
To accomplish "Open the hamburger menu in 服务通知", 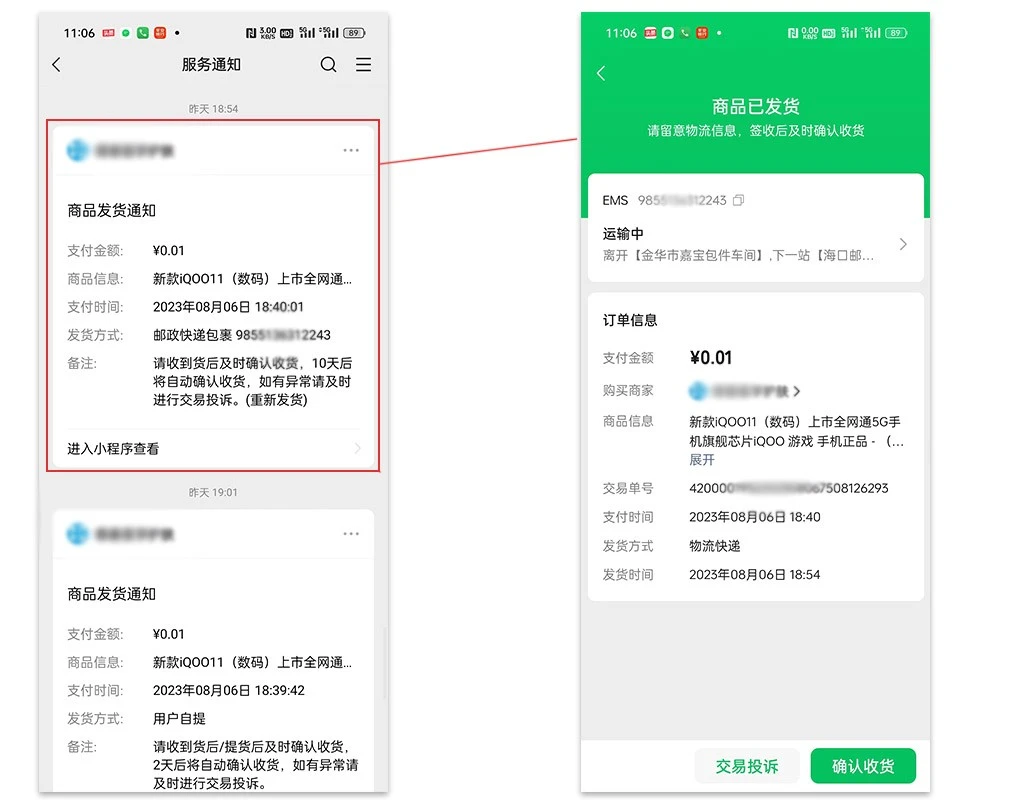I will click(x=364, y=64).
